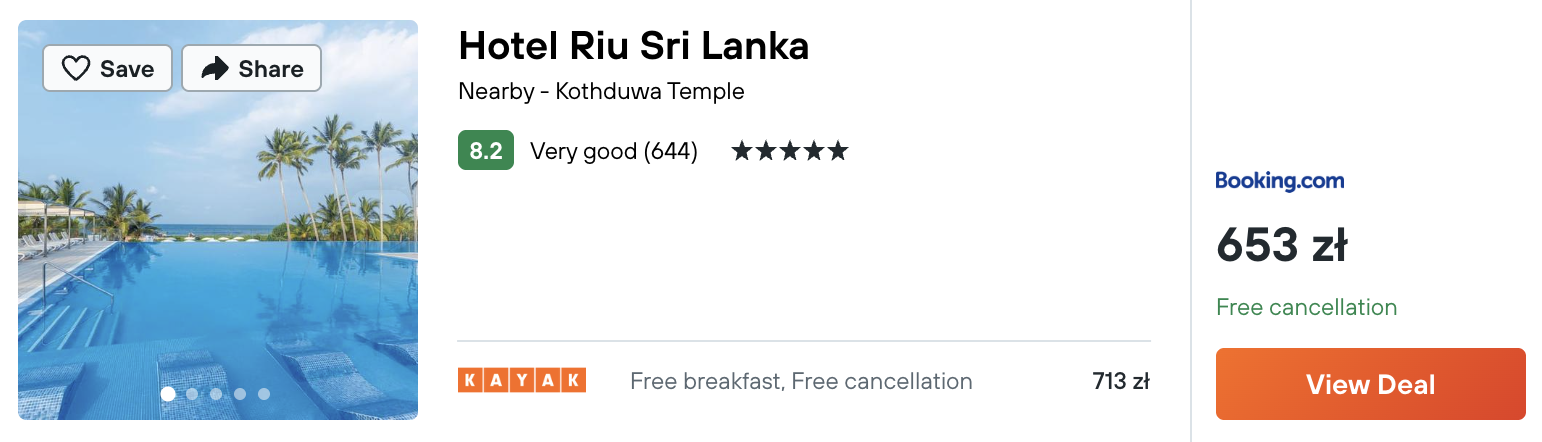Click the KAYAK logo
1542x442 pixels.
(522, 380)
